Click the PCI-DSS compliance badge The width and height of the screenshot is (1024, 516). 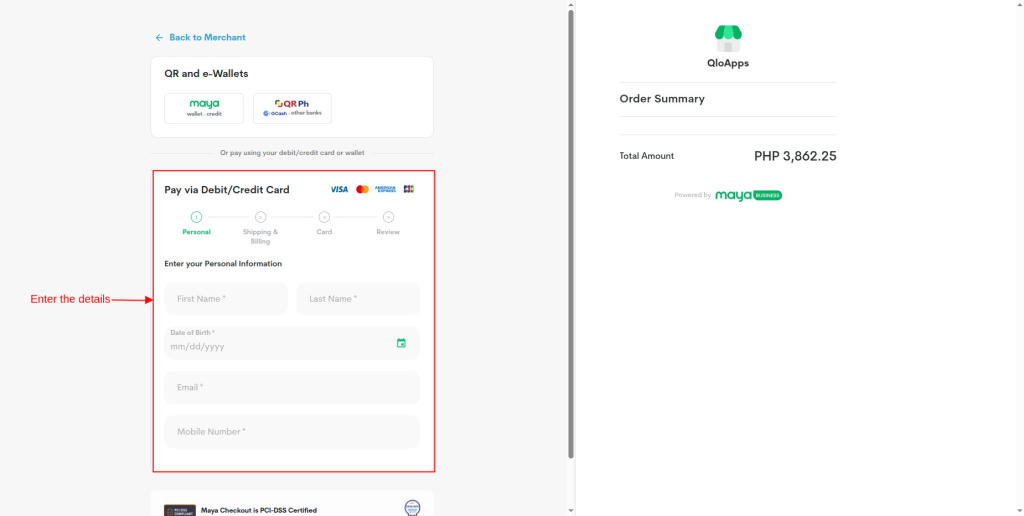(179, 510)
